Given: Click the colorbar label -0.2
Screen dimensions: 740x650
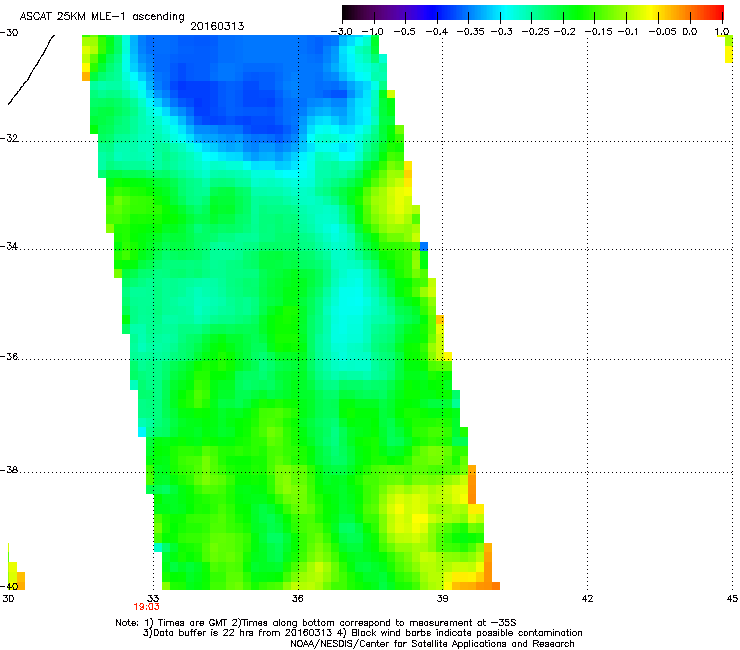Looking at the screenshot, I should click(x=564, y=31).
